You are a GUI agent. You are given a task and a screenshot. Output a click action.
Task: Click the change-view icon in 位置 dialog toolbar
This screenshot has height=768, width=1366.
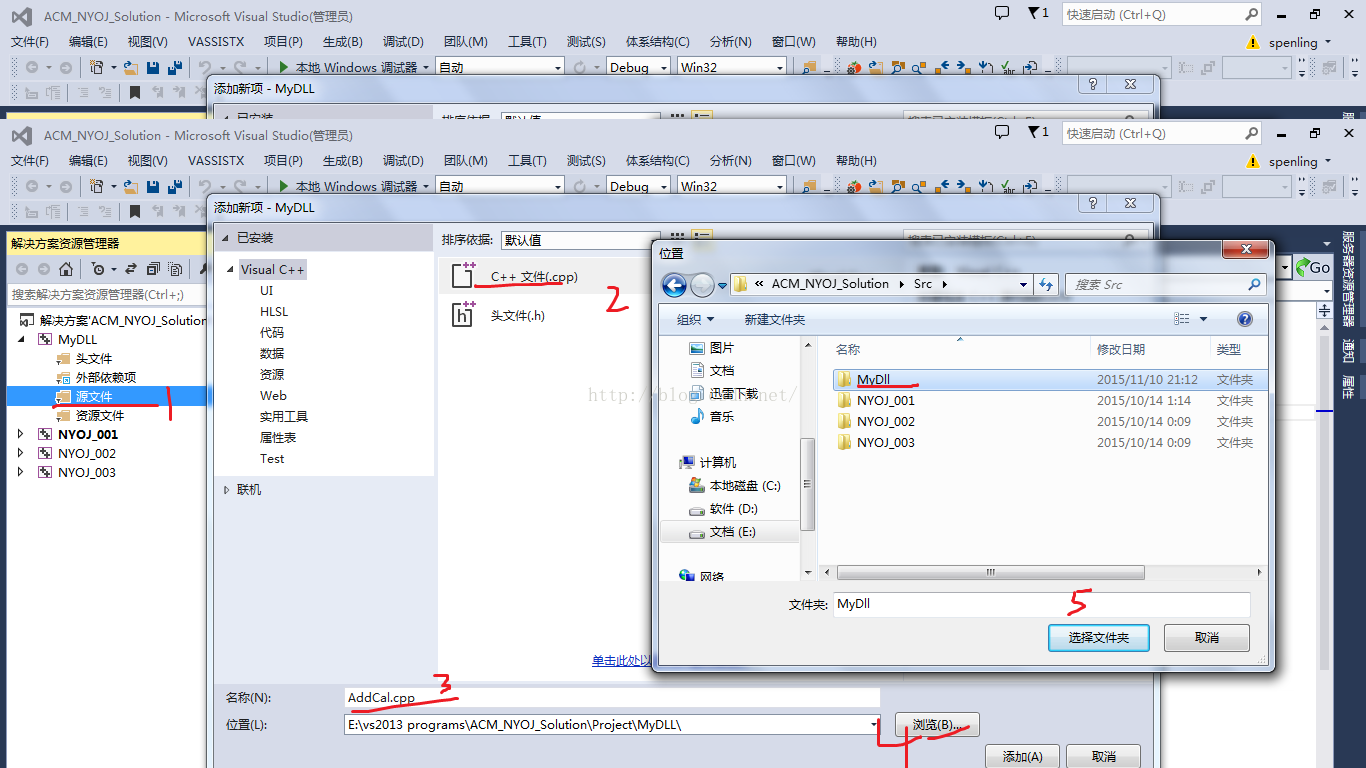pyautogui.click(x=1182, y=319)
